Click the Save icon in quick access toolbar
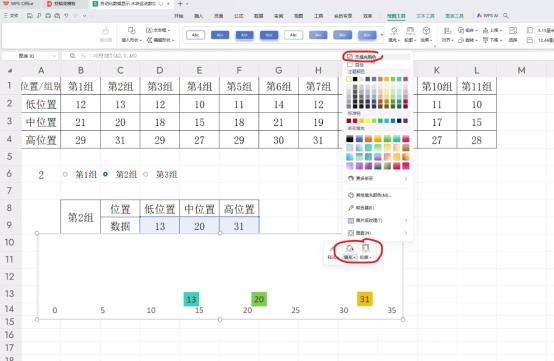 (x=30, y=16)
